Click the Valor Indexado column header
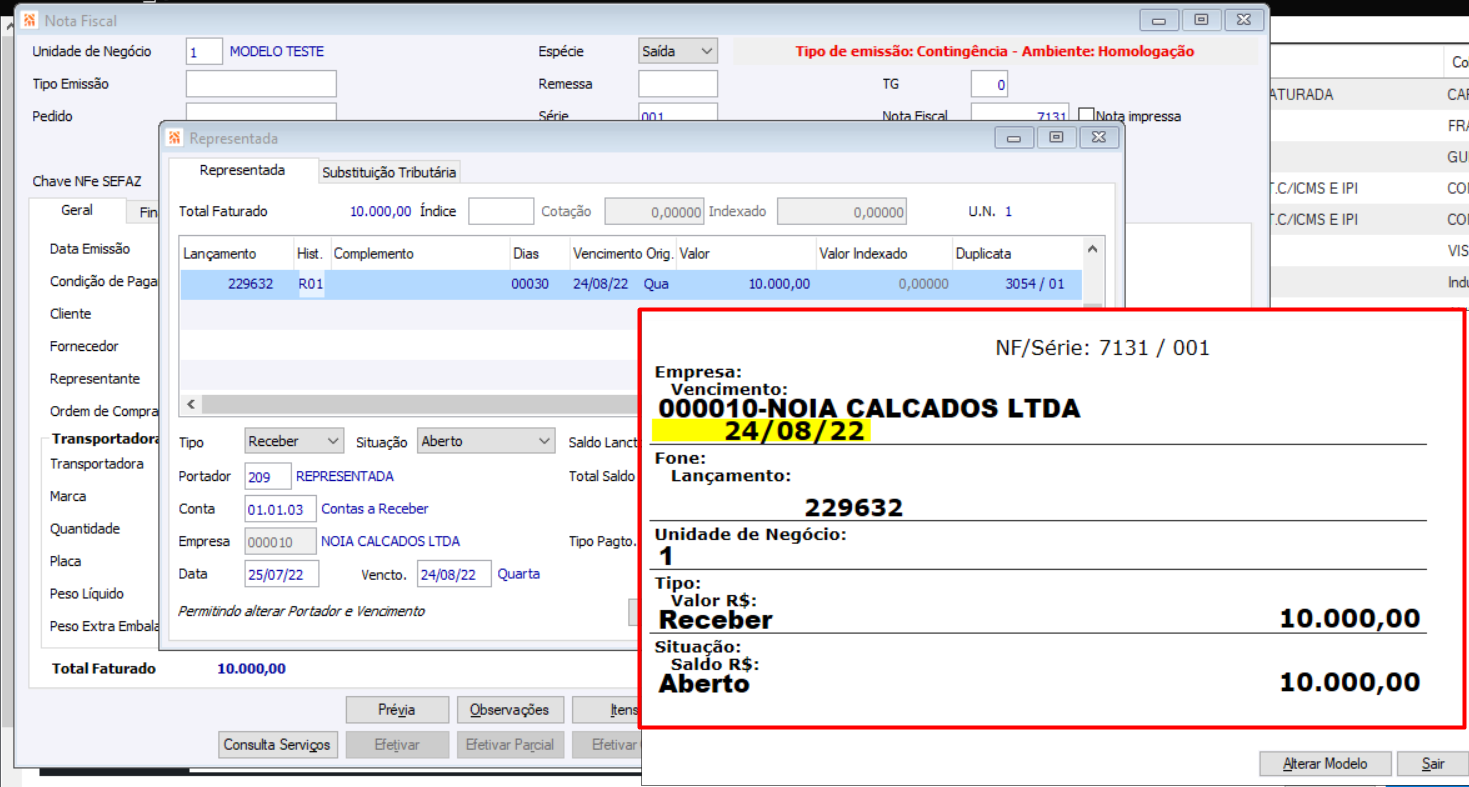Viewport: 1469px width, 787px height. 883,254
